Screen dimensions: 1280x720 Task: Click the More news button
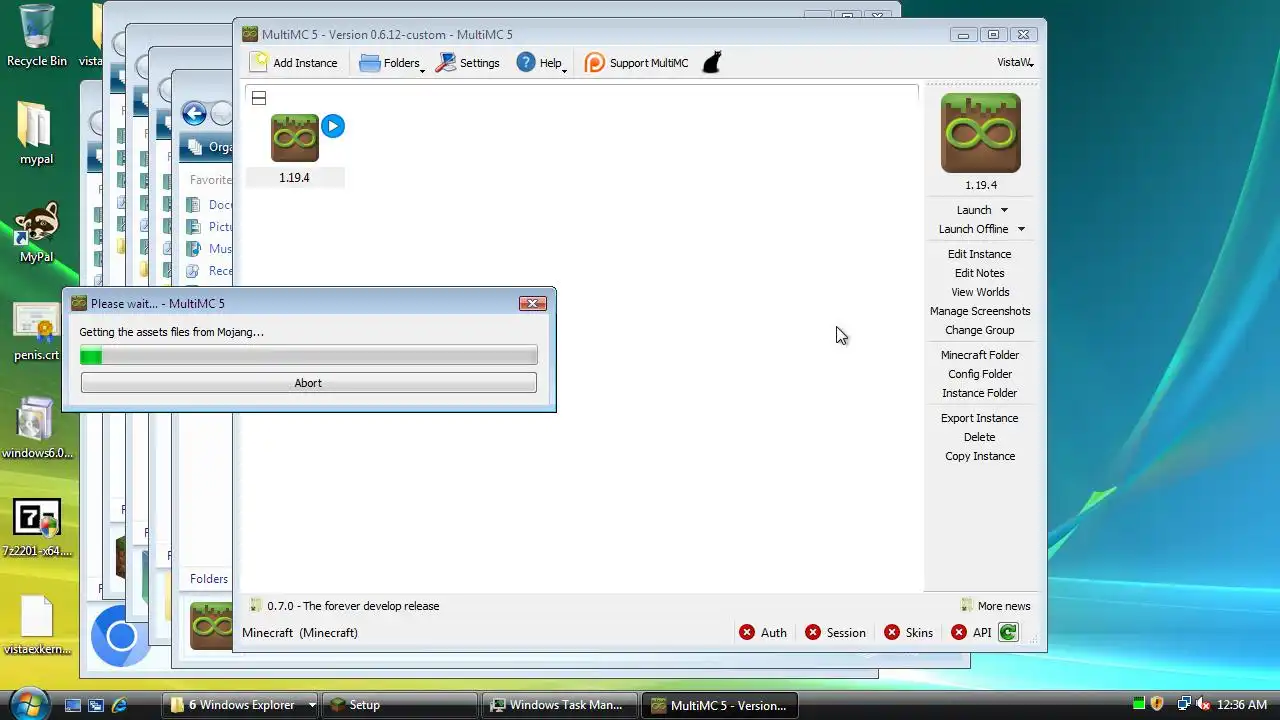995,606
